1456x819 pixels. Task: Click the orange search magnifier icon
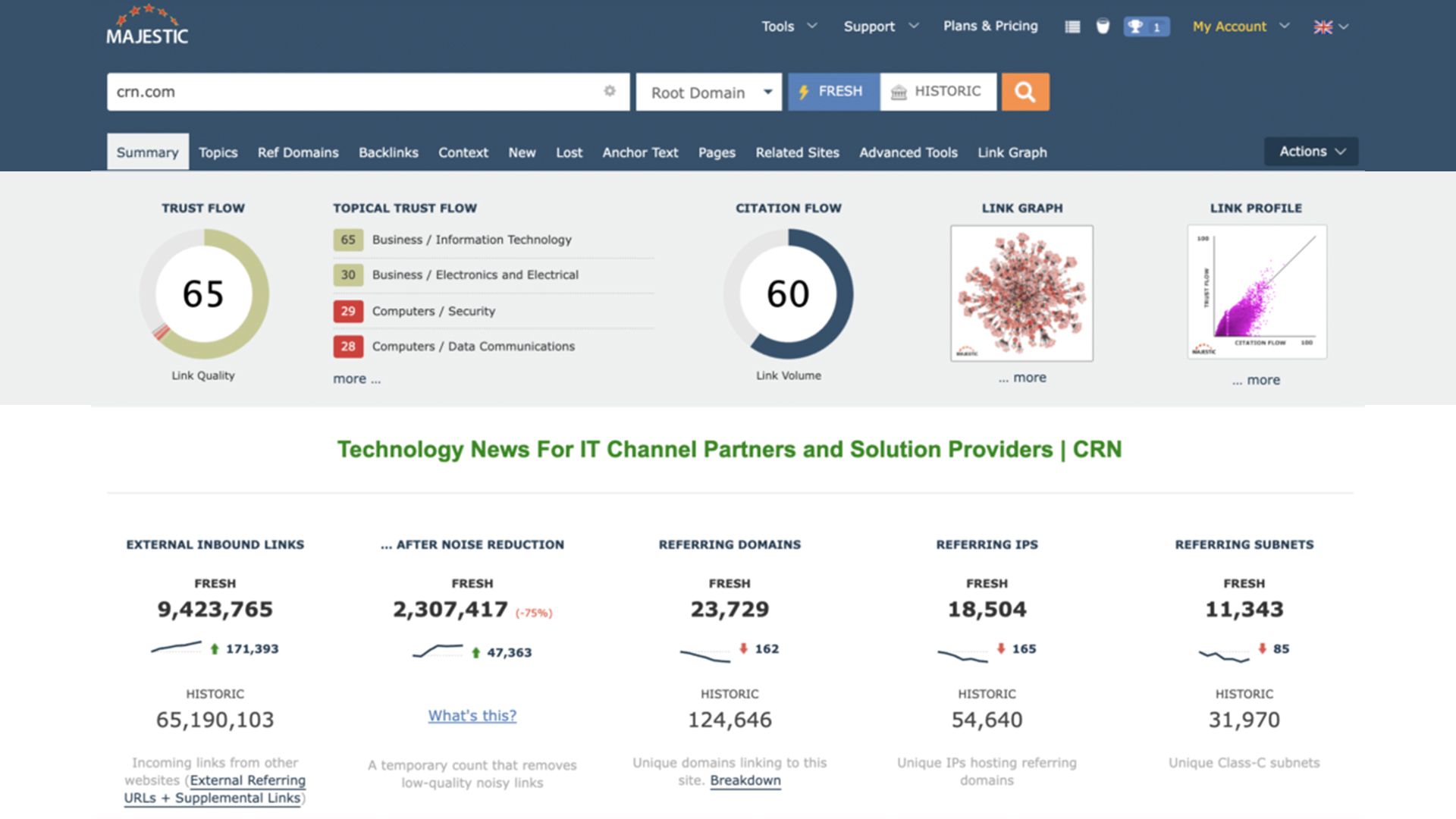pyautogui.click(x=1025, y=91)
